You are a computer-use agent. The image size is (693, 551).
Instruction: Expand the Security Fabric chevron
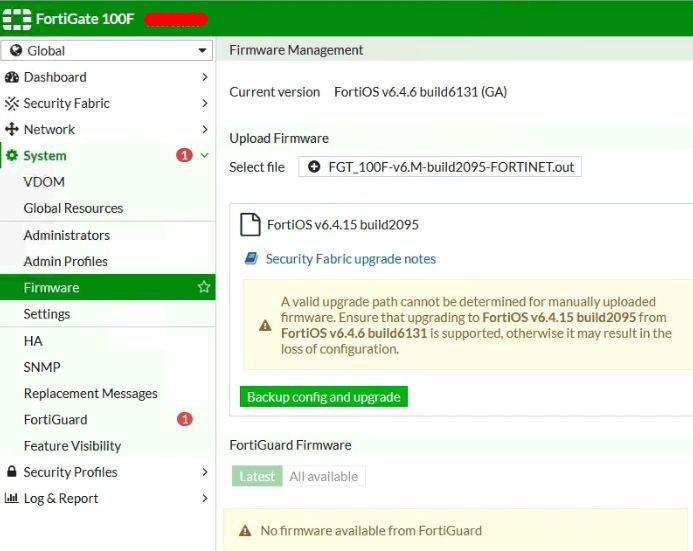click(x=205, y=103)
